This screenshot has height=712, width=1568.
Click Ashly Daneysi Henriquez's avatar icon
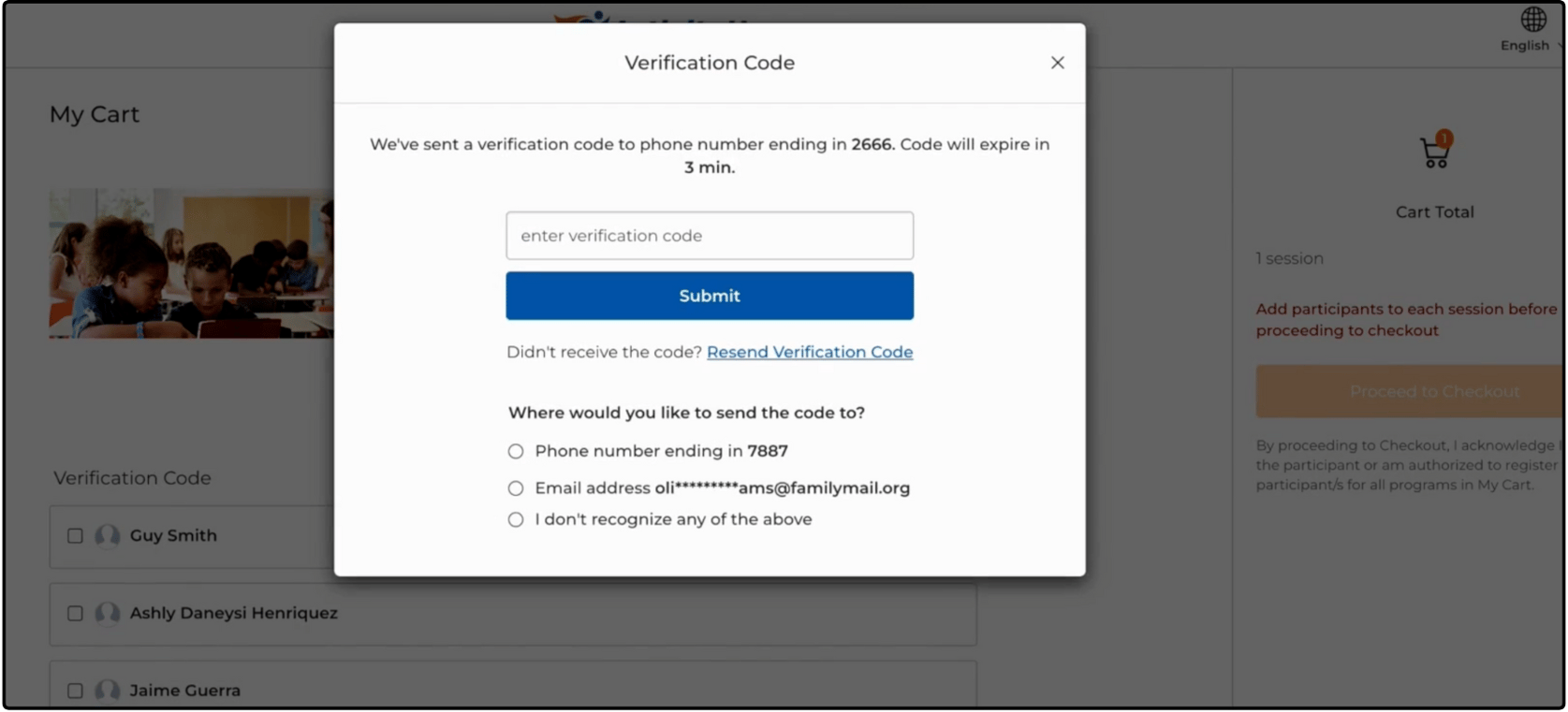tap(108, 614)
